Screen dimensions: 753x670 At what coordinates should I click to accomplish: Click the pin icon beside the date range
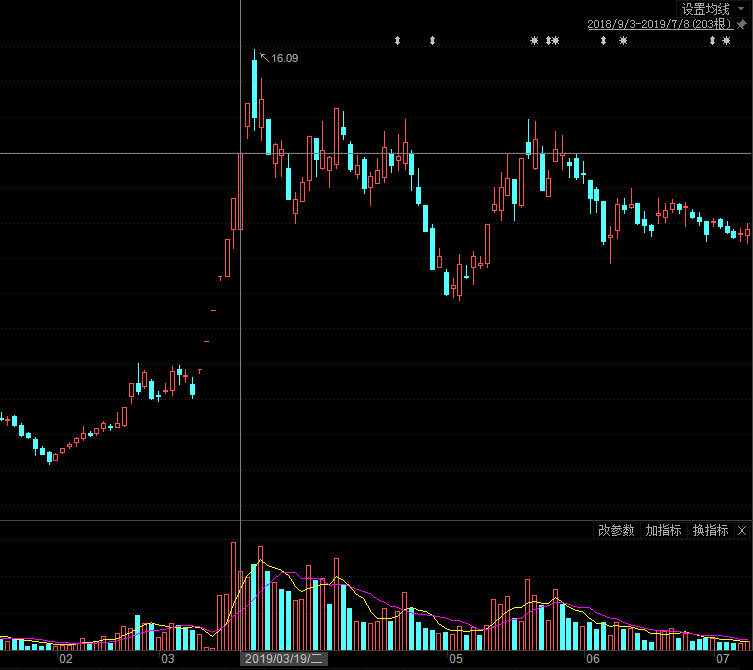click(742, 24)
